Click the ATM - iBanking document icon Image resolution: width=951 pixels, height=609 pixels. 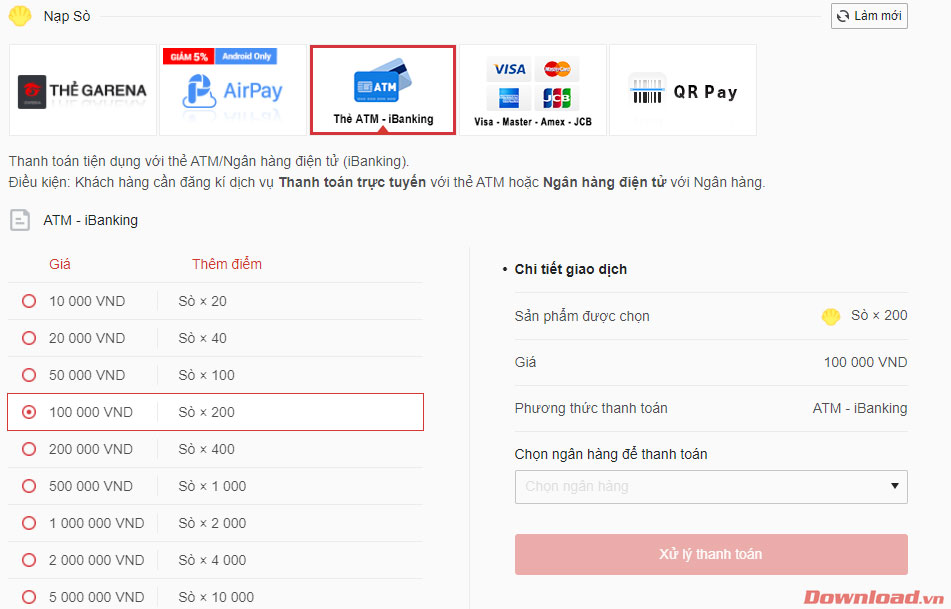point(20,220)
